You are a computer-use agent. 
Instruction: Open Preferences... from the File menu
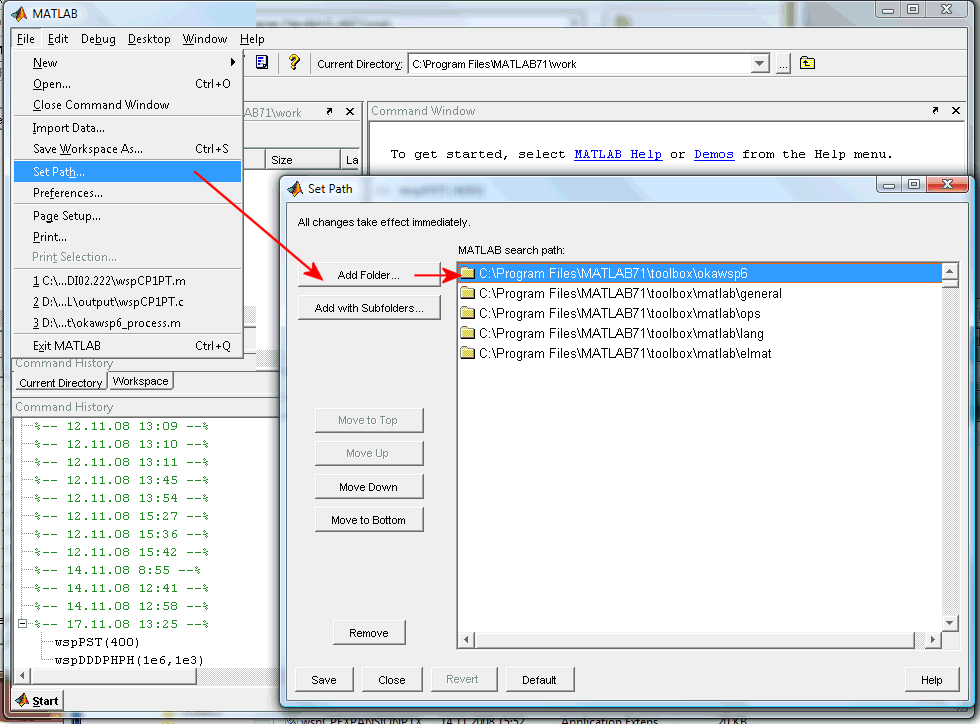pos(128,193)
